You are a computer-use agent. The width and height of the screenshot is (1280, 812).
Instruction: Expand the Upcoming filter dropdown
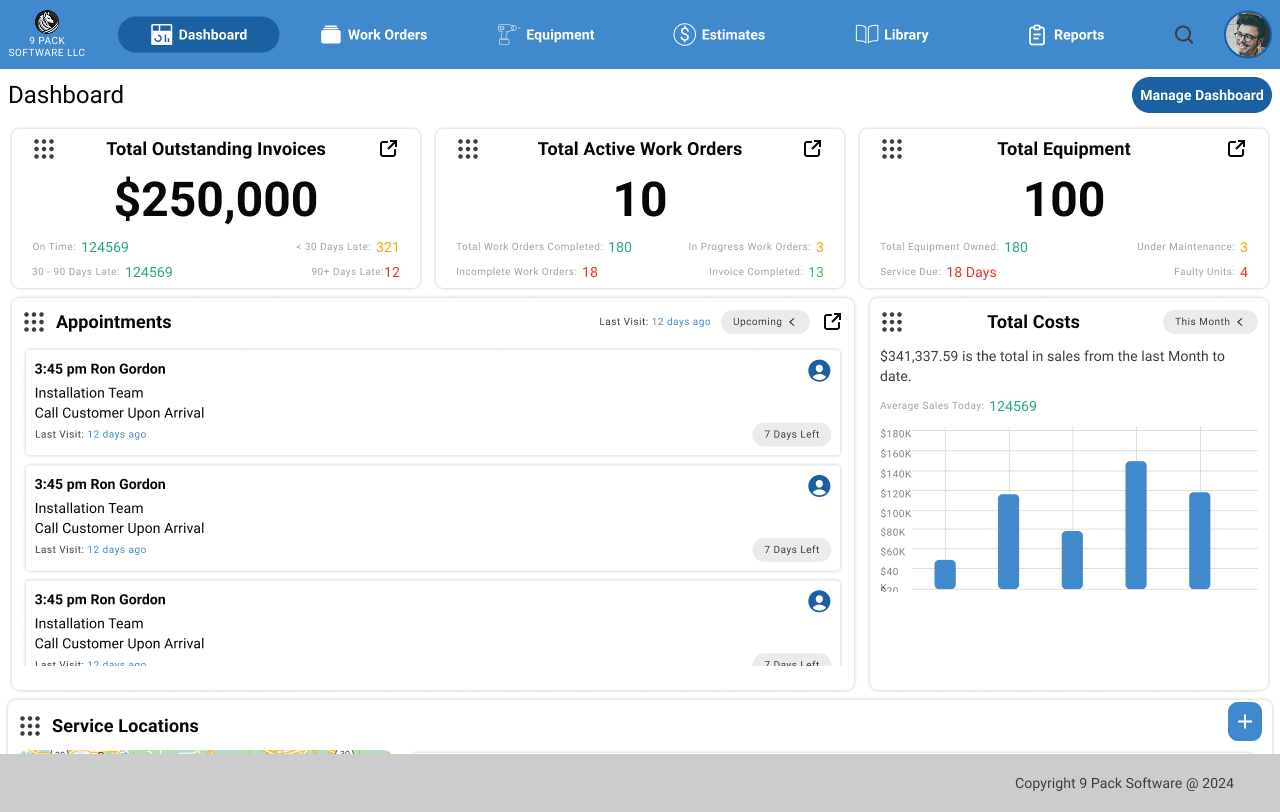[765, 322]
